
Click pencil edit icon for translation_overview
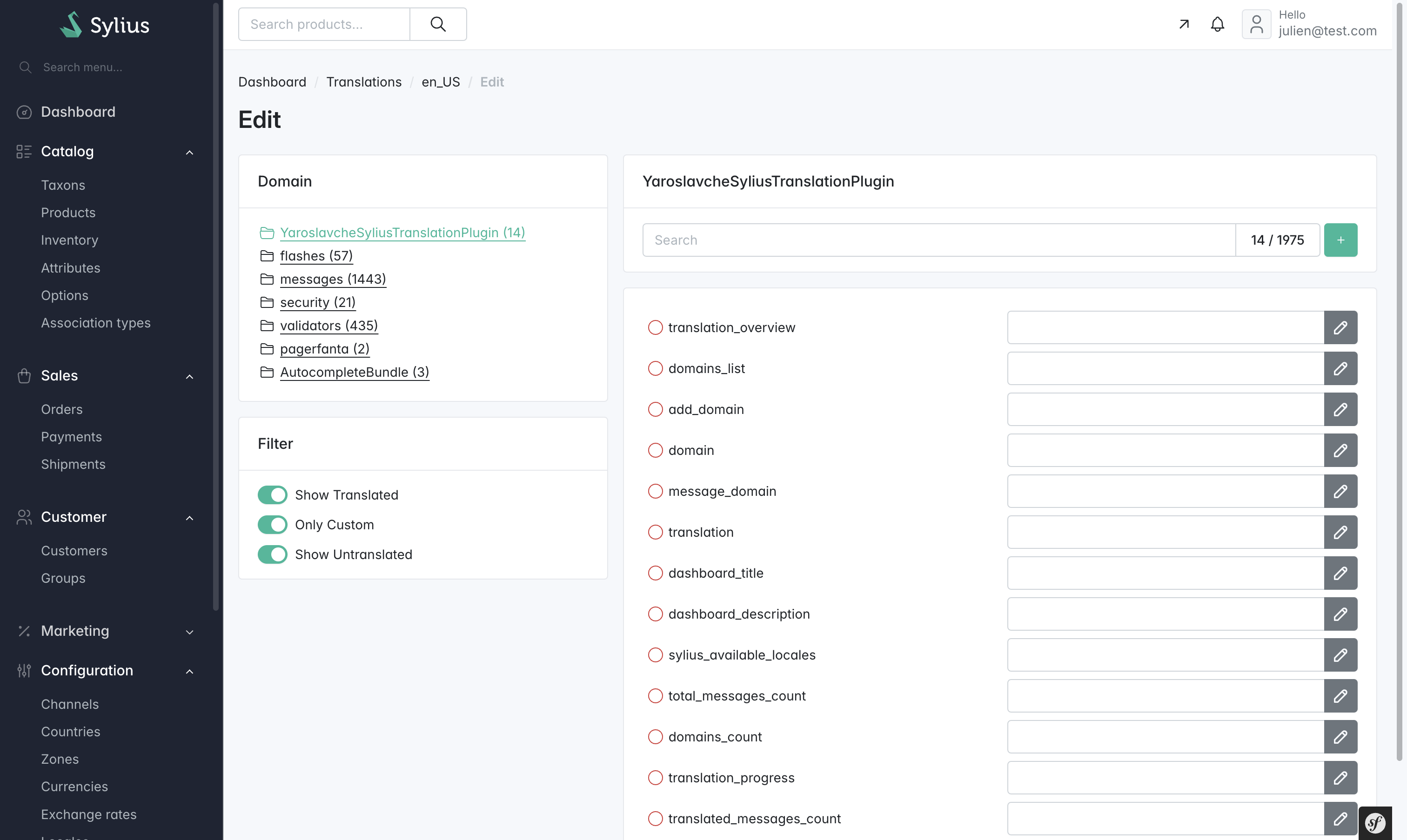point(1340,328)
